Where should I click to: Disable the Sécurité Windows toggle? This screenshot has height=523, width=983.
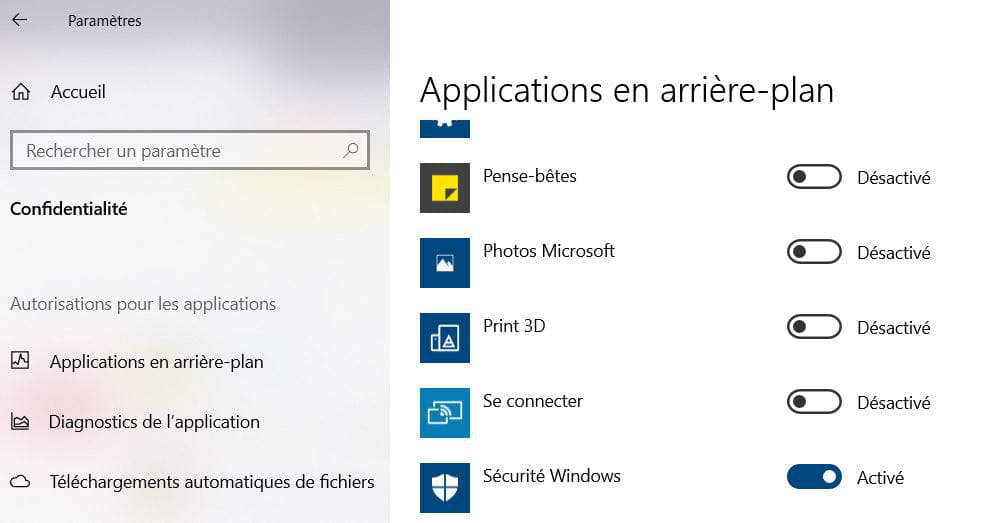814,477
